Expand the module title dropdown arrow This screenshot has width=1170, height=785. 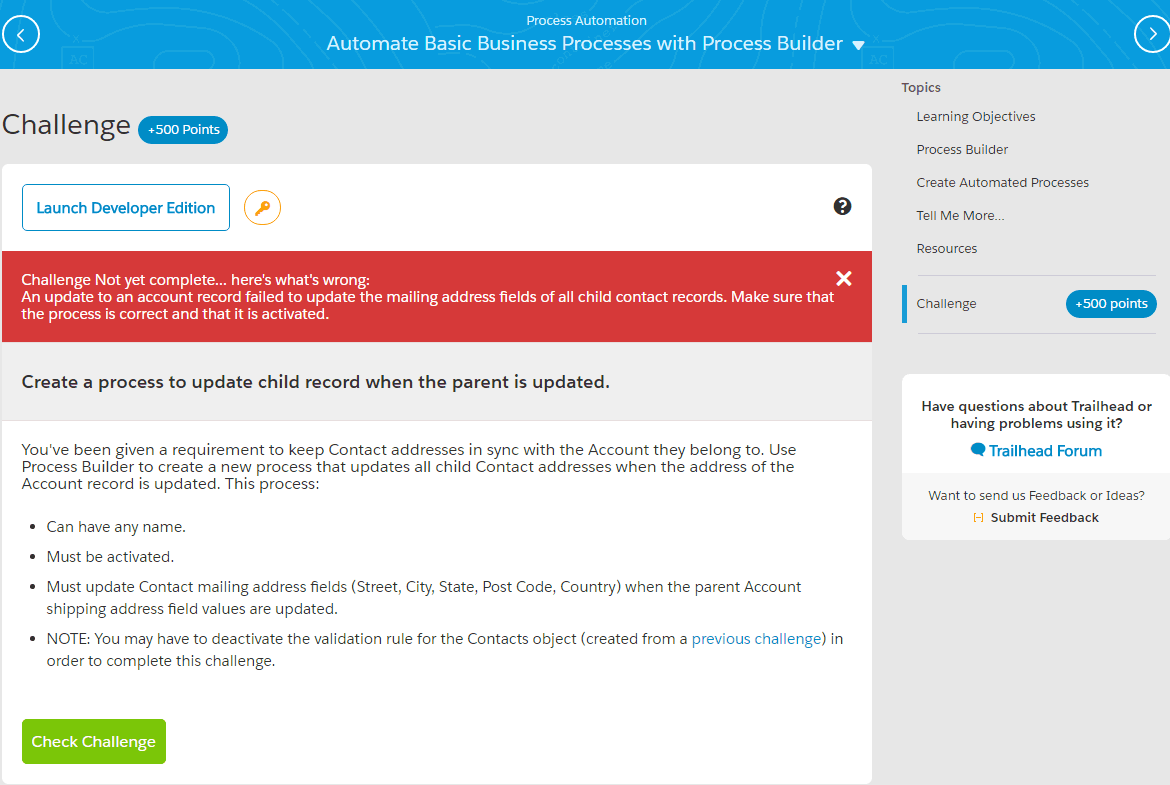(x=858, y=44)
